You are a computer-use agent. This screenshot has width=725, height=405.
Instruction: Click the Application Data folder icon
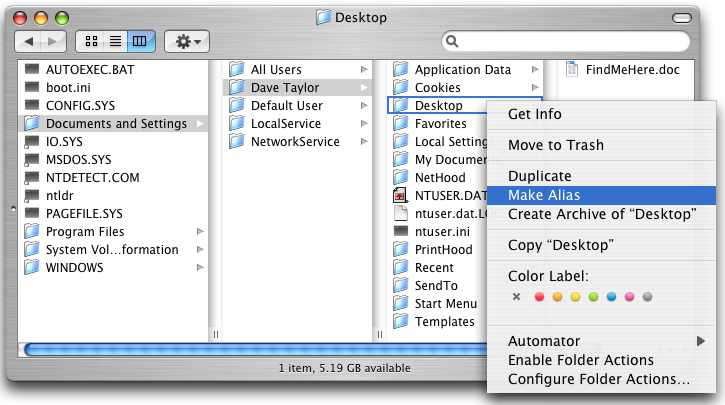[401, 69]
